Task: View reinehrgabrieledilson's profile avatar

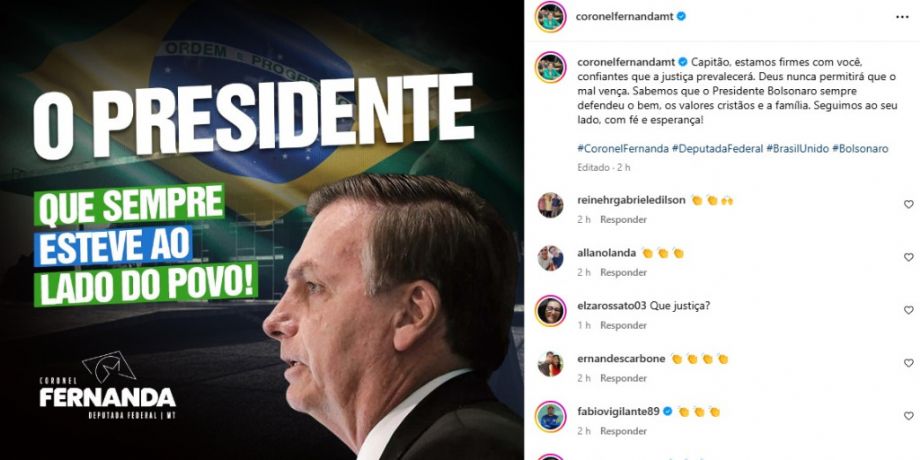Action: point(550,205)
